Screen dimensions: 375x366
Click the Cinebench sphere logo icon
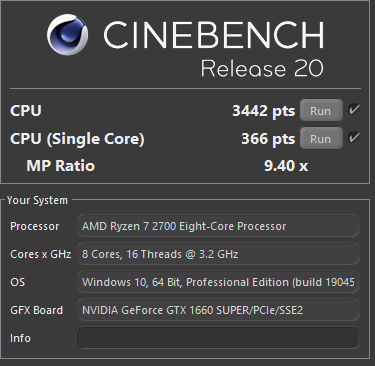point(68,34)
